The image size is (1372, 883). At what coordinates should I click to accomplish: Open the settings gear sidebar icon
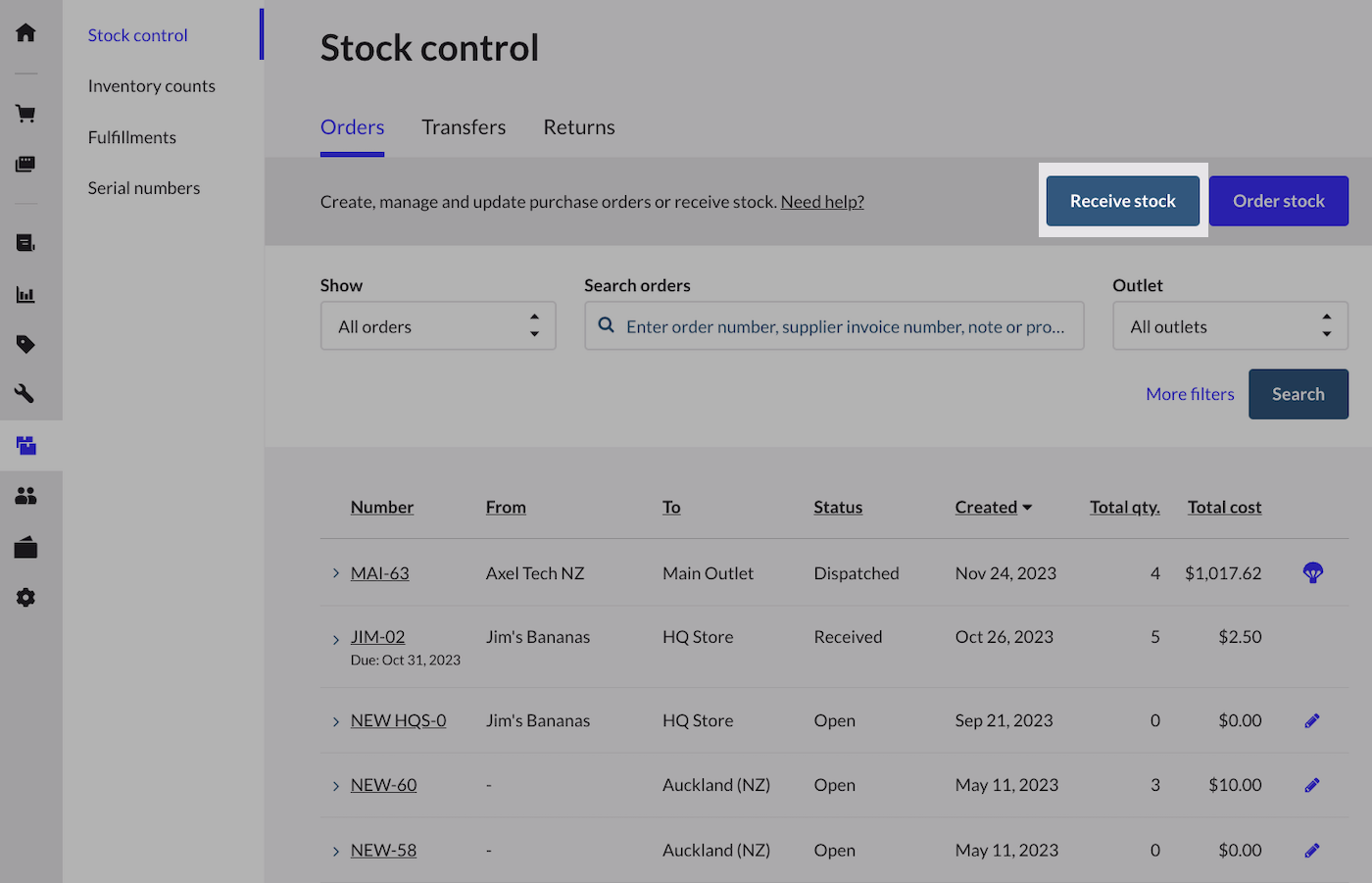(26, 598)
